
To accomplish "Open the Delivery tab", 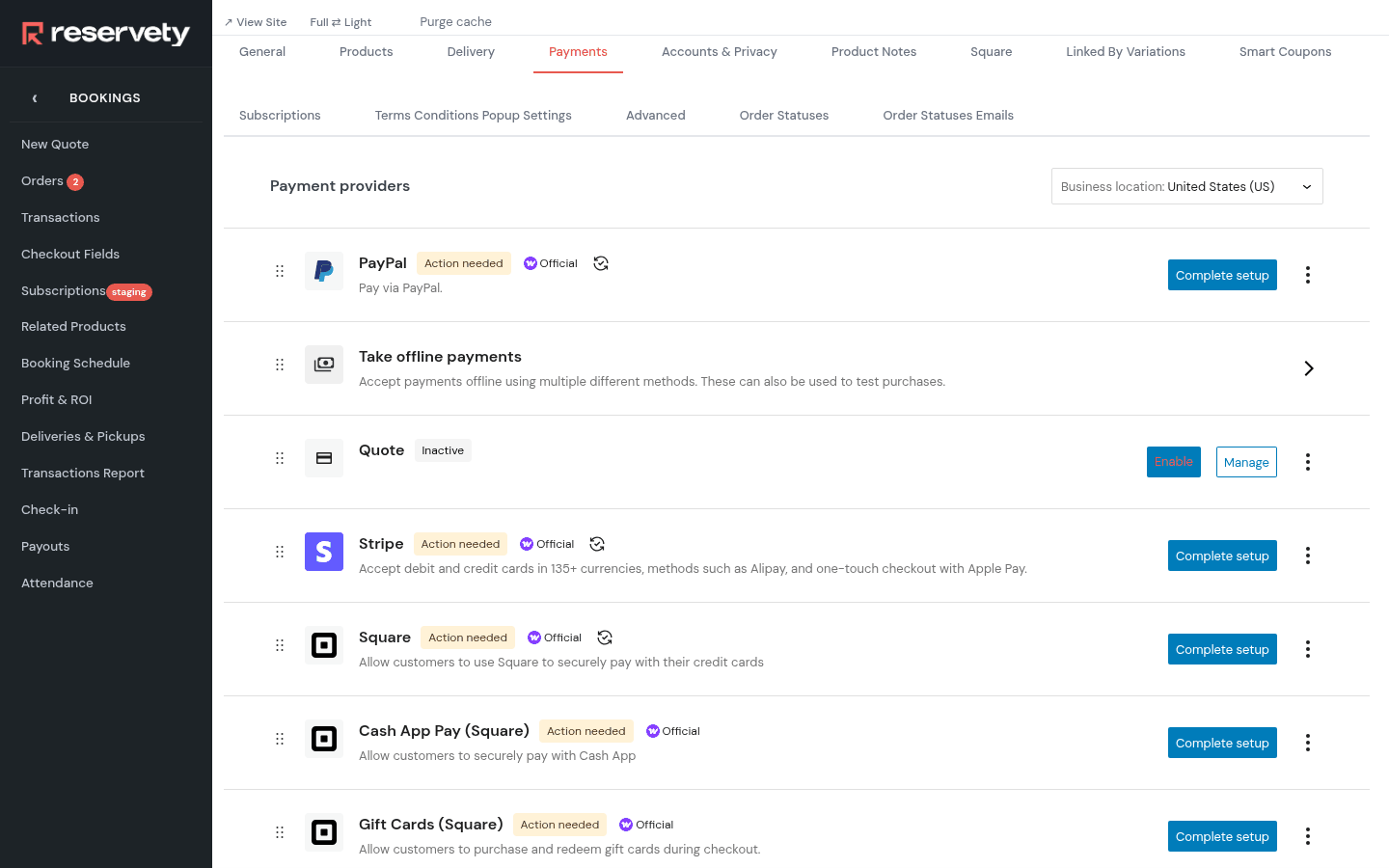I will (471, 52).
